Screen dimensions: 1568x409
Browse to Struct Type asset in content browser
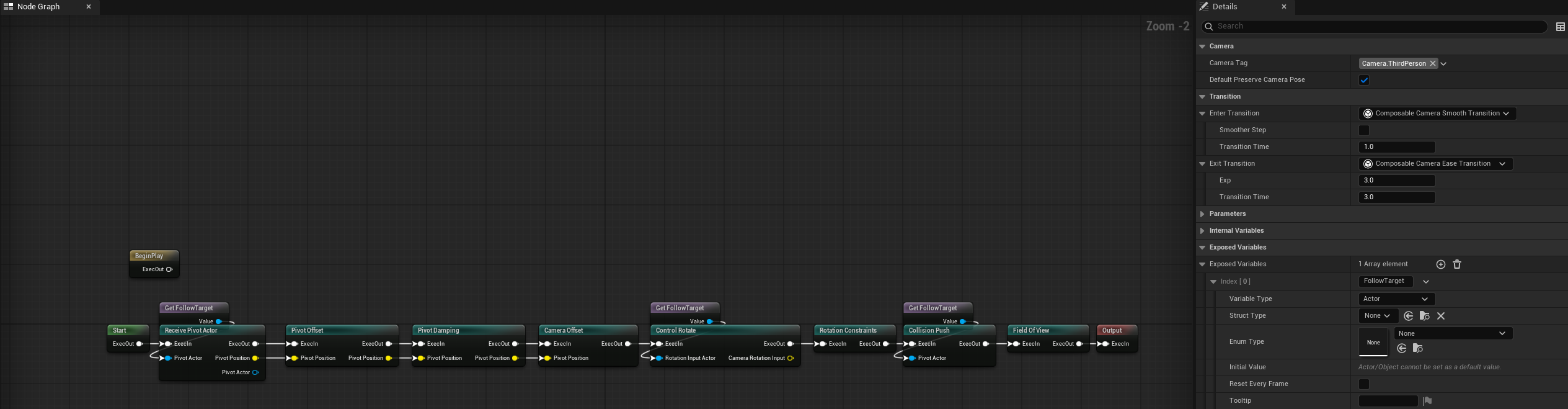pos(1424,316)
